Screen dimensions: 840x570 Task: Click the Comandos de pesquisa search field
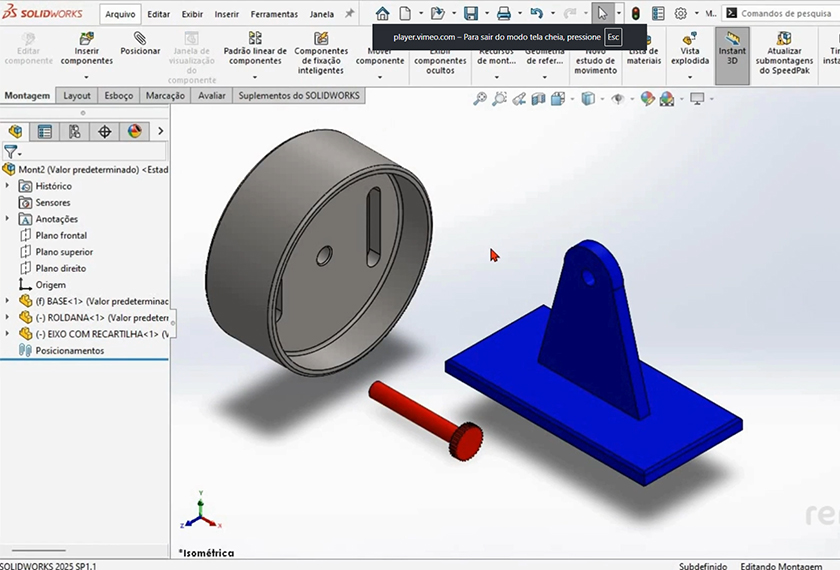click(x=788, y=14)
